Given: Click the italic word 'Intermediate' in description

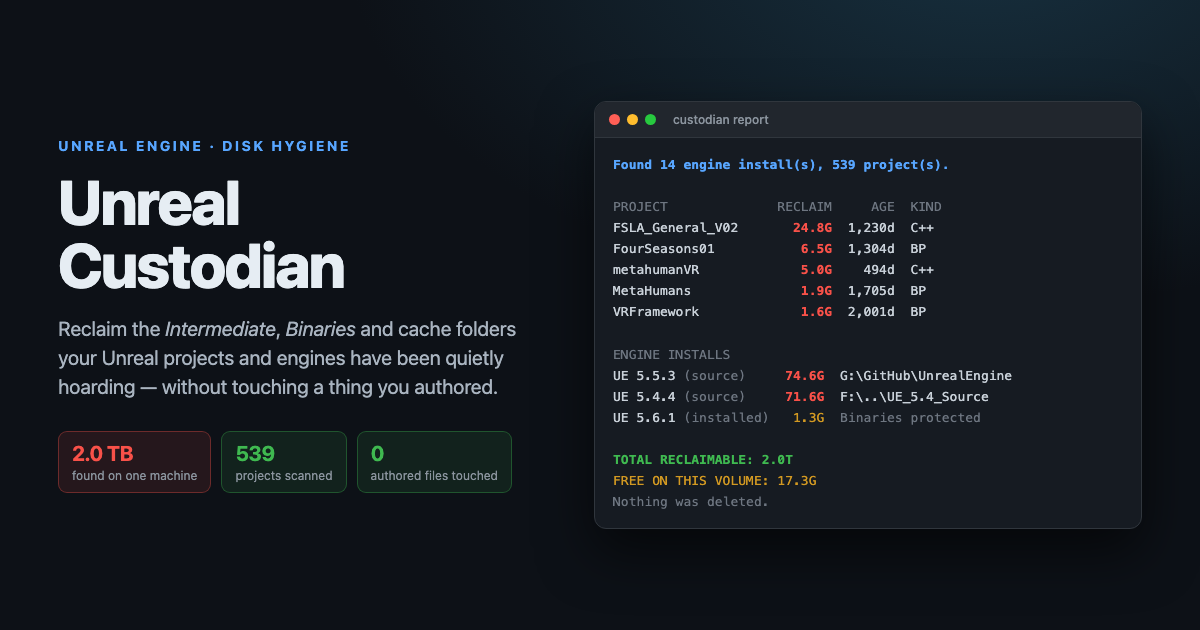Looking at the screenshot, I should tap(220, 329).
